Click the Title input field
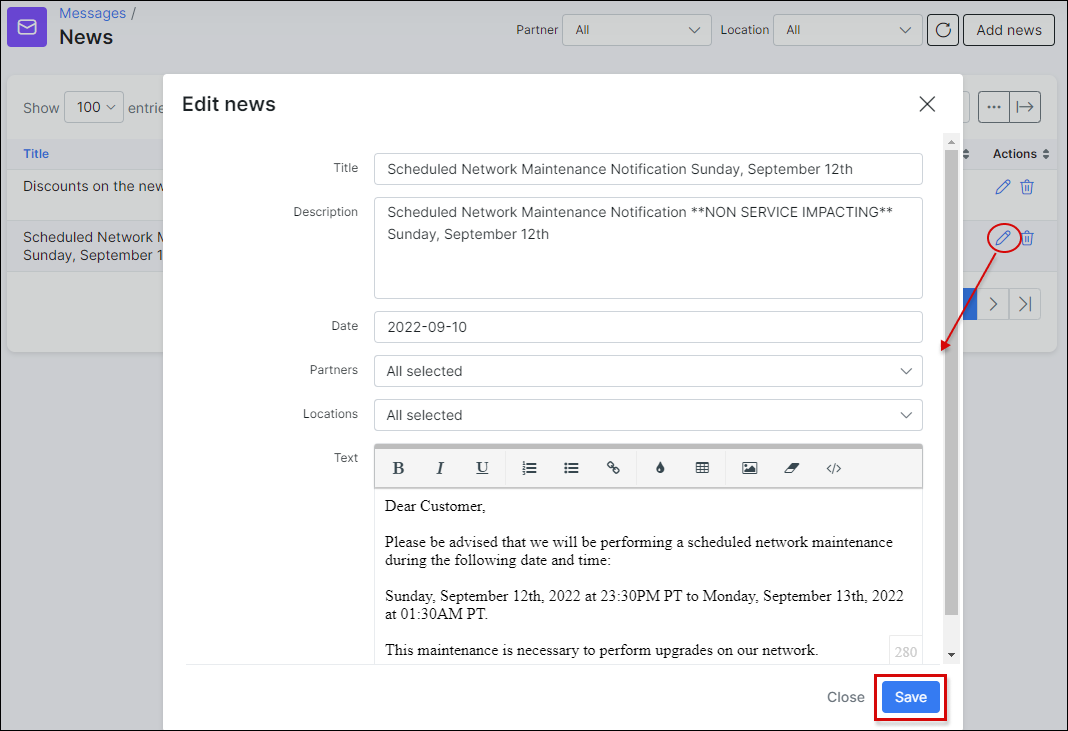The height and width of the screenshot is (731, 1068). [648, 169]
